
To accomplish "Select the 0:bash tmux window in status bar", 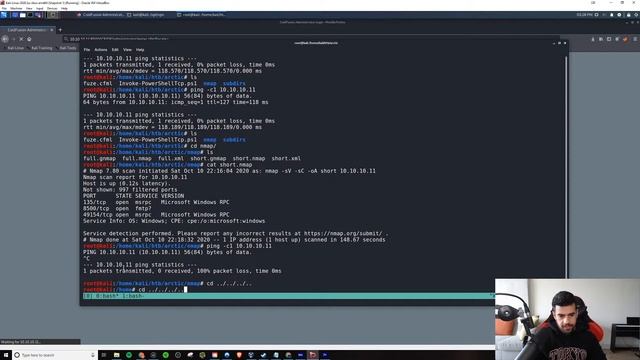I will (x=106, y=296).
